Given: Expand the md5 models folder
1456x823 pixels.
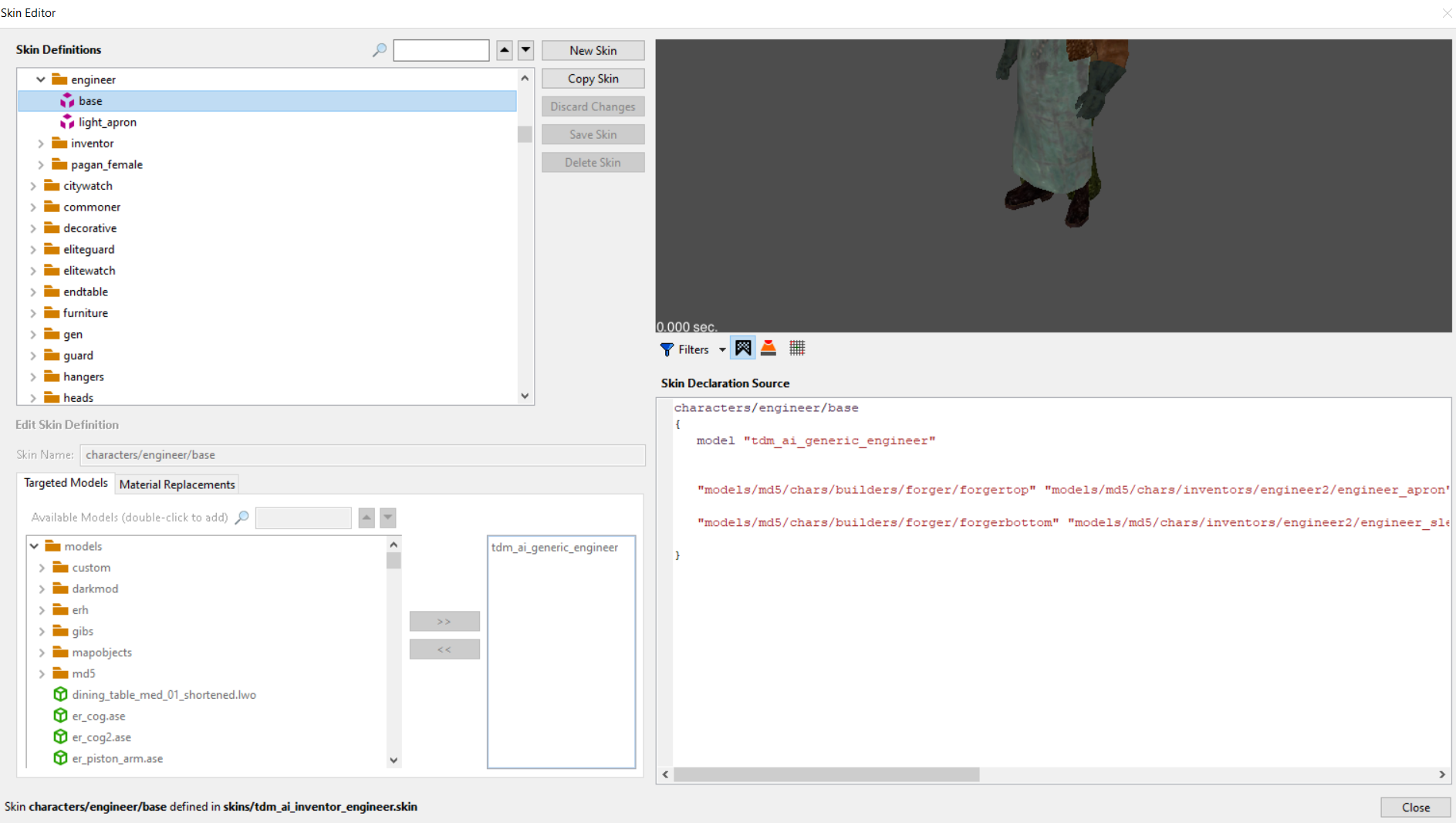Looking at the screenshot, I should [x=42, y=673].
